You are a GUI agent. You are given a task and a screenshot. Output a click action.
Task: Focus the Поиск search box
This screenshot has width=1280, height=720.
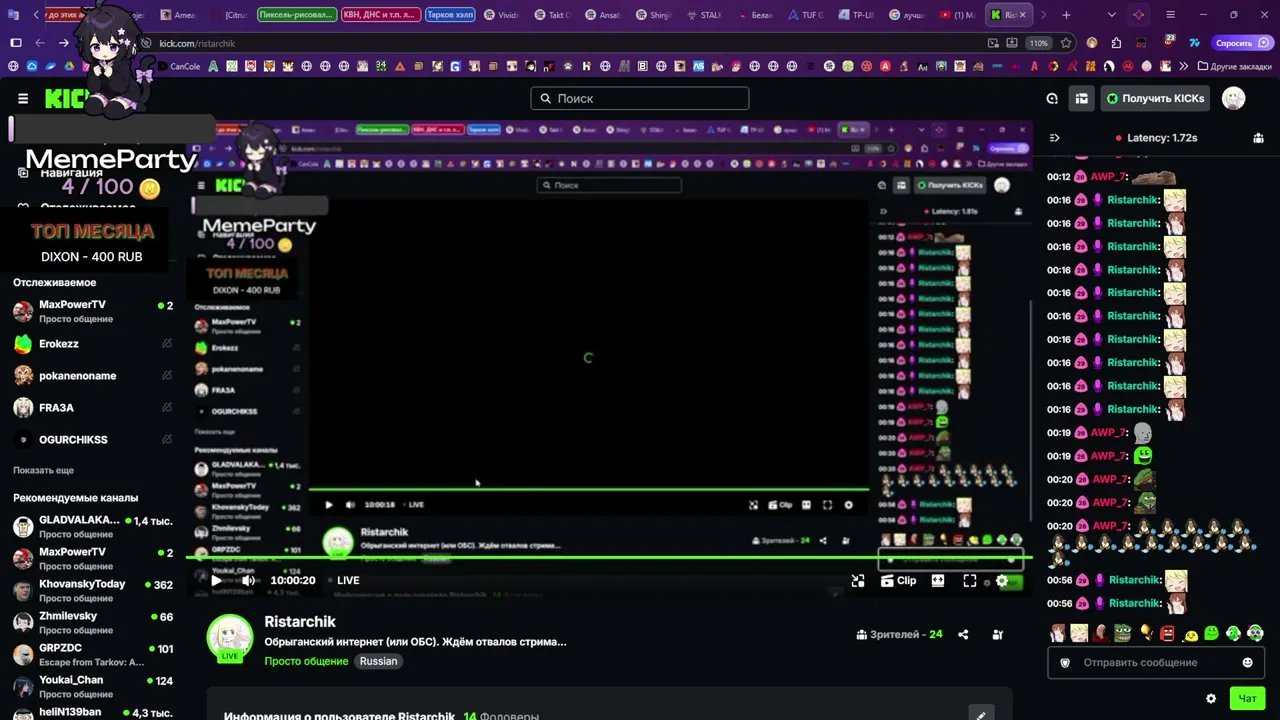tap(640, 98)
